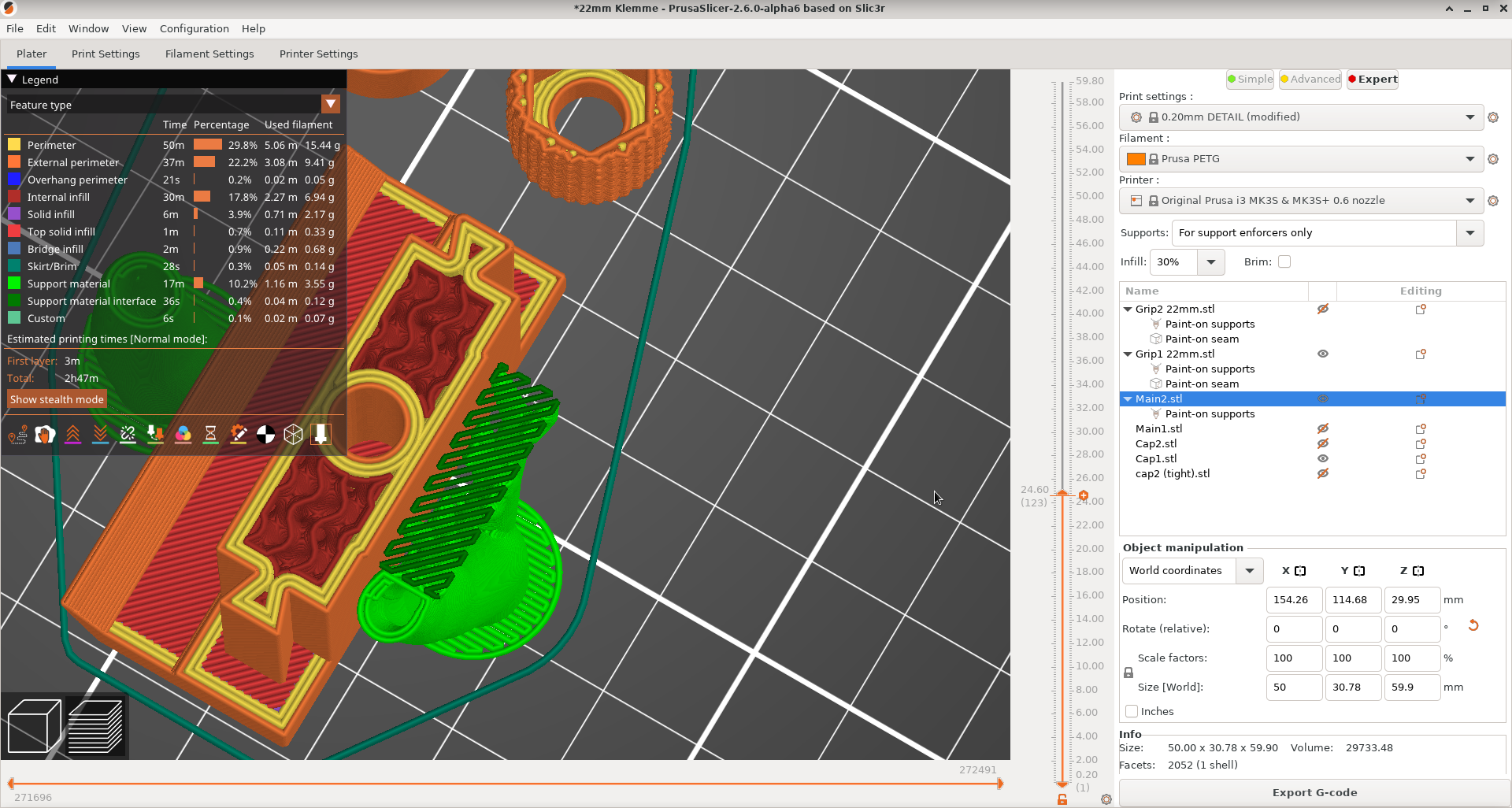Toggle shells cube icon in legend
Screen dimensions: 1512x808
[294, 434]
